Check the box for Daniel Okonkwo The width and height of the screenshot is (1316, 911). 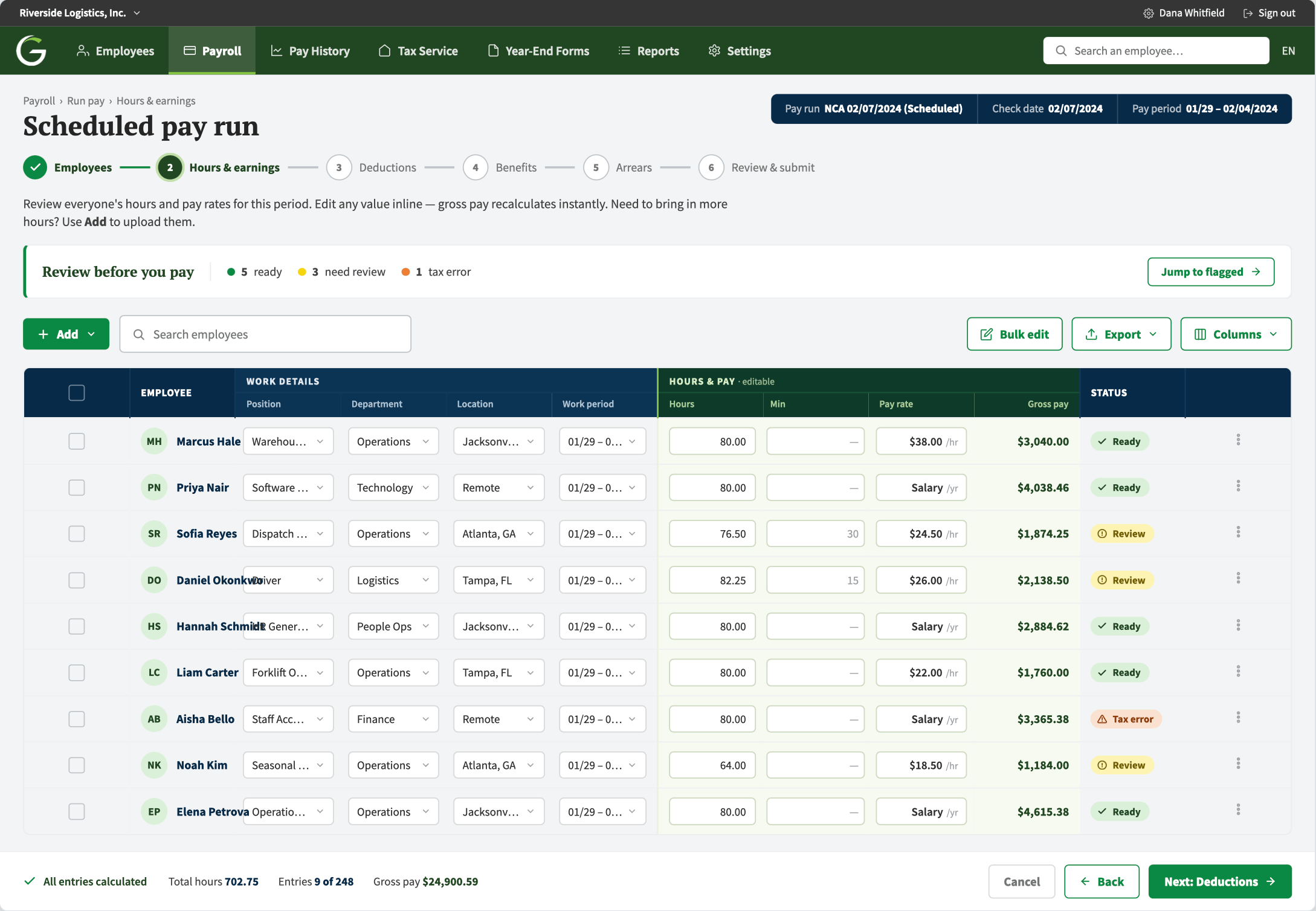pyautogui.click(x=77, y=580)
